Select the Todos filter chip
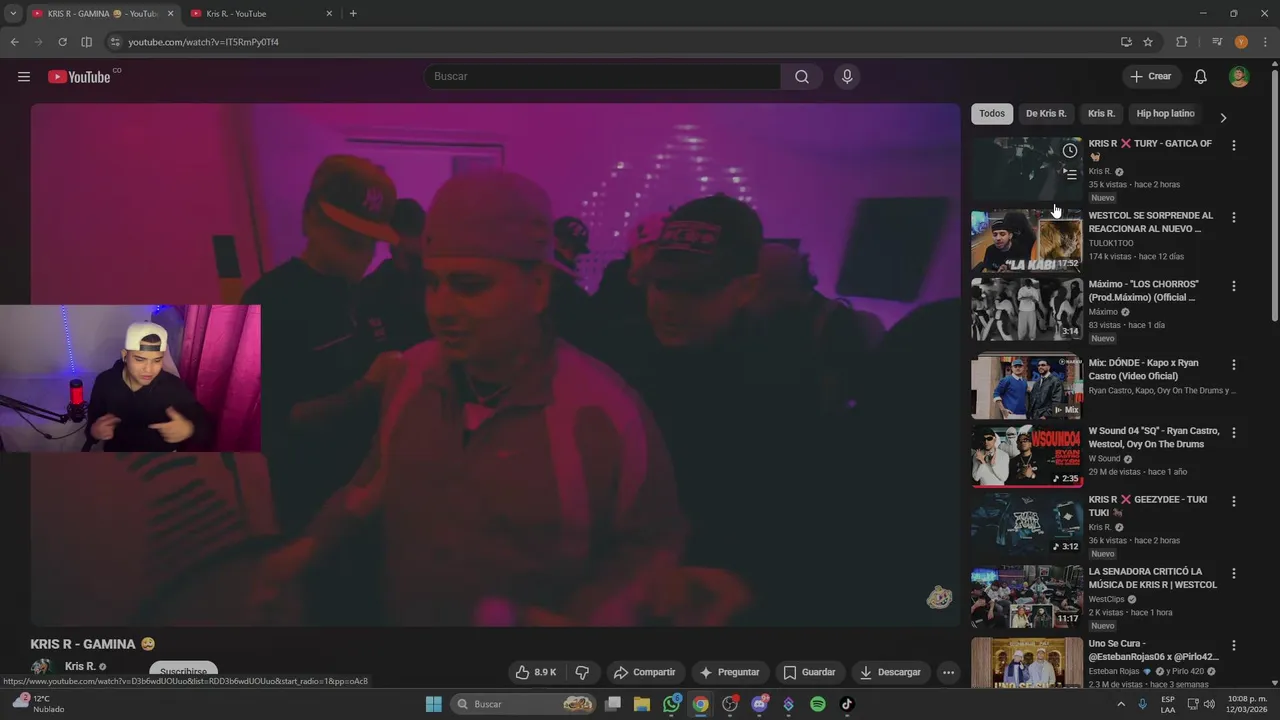The height and width of the screenshot is (720, 1280). [992, 114]
